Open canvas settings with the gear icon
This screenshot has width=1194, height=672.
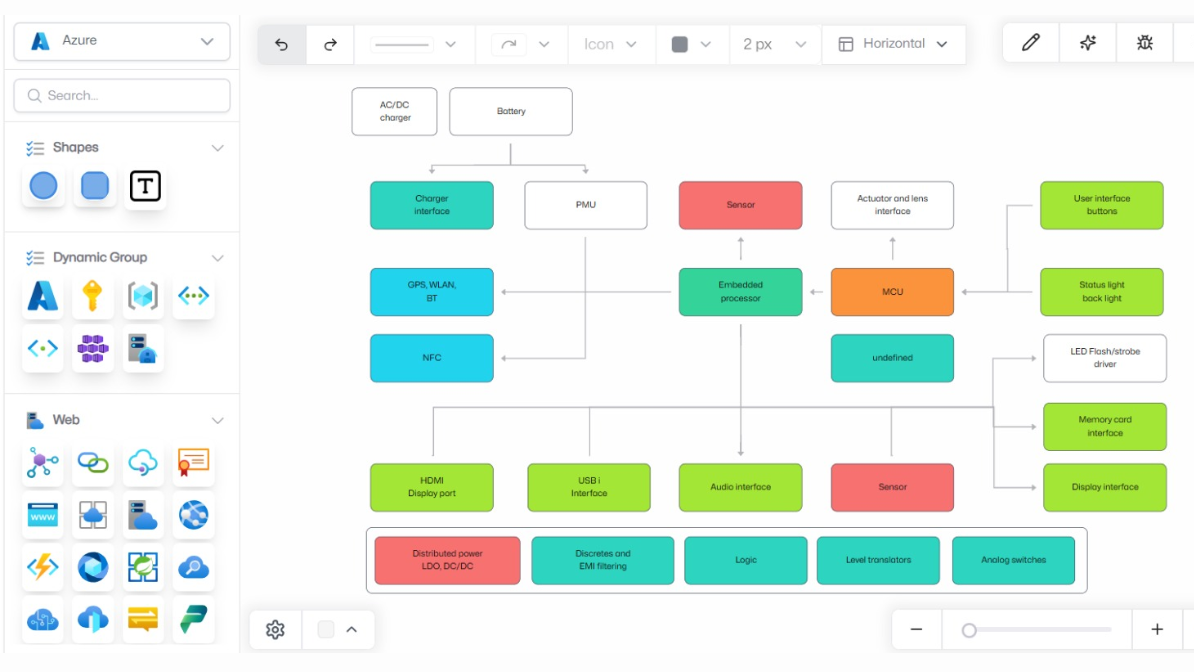click(x=275, y=630)
